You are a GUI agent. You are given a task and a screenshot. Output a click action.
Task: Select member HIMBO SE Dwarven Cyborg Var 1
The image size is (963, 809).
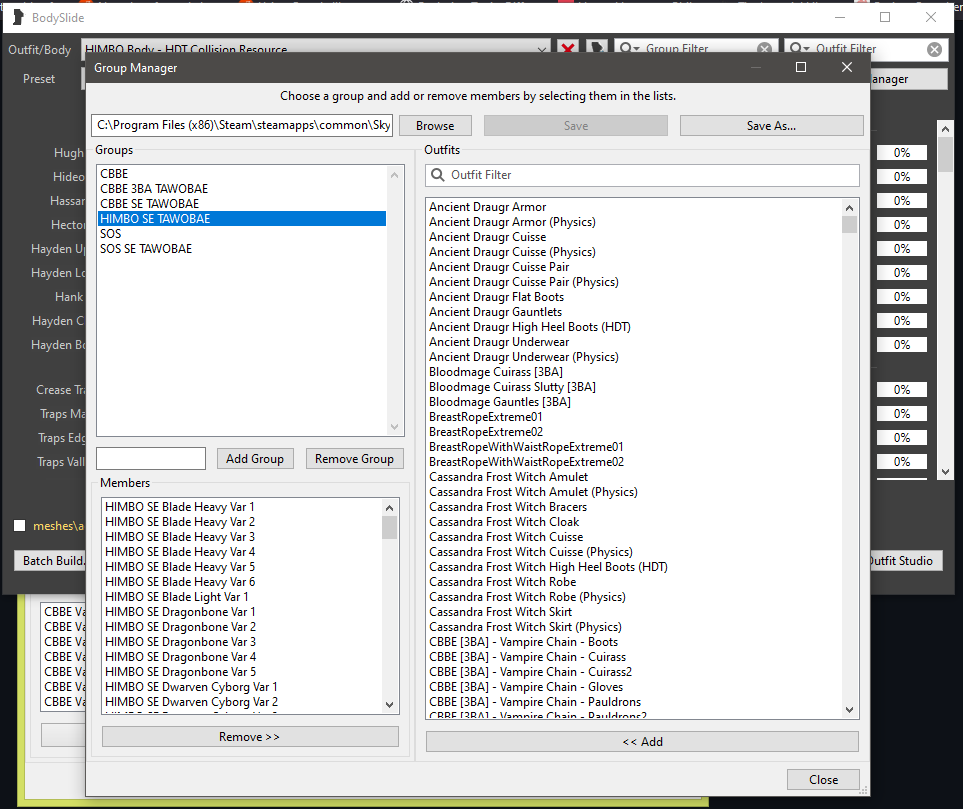[x=242, y=687]
